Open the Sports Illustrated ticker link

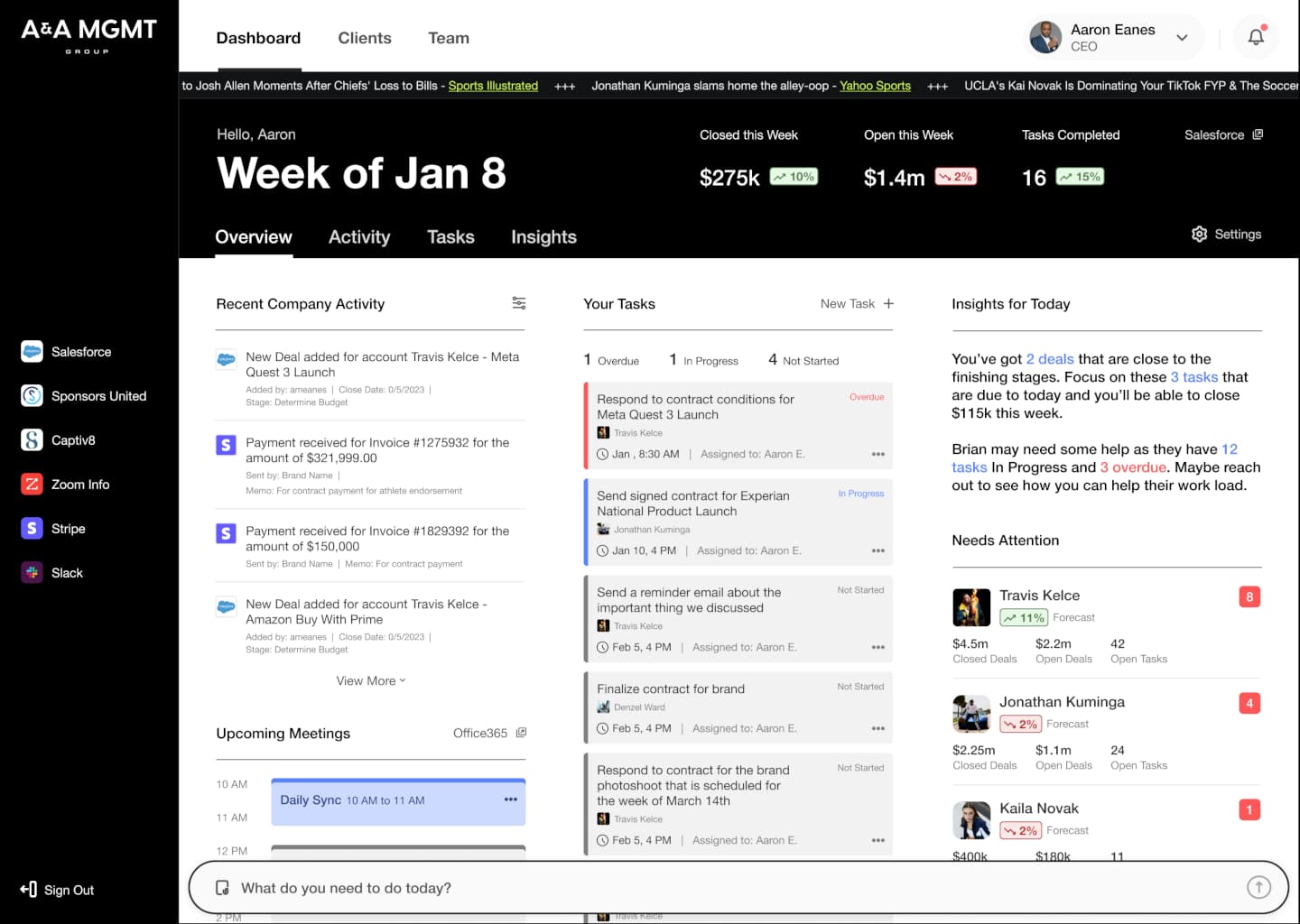click(493, 86)
